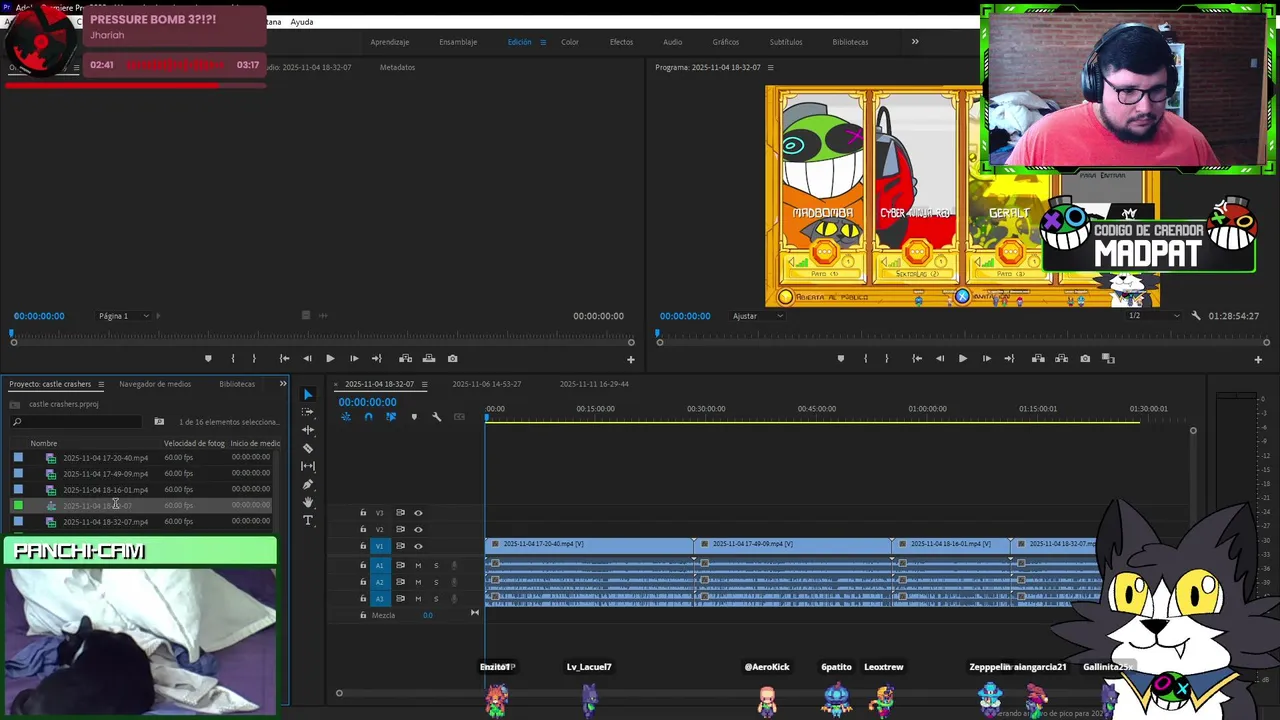The width and height of the screenshot is (1280, 720).
Task: Show hidden workspaces with the double chevron
Action: pos(914,42)
